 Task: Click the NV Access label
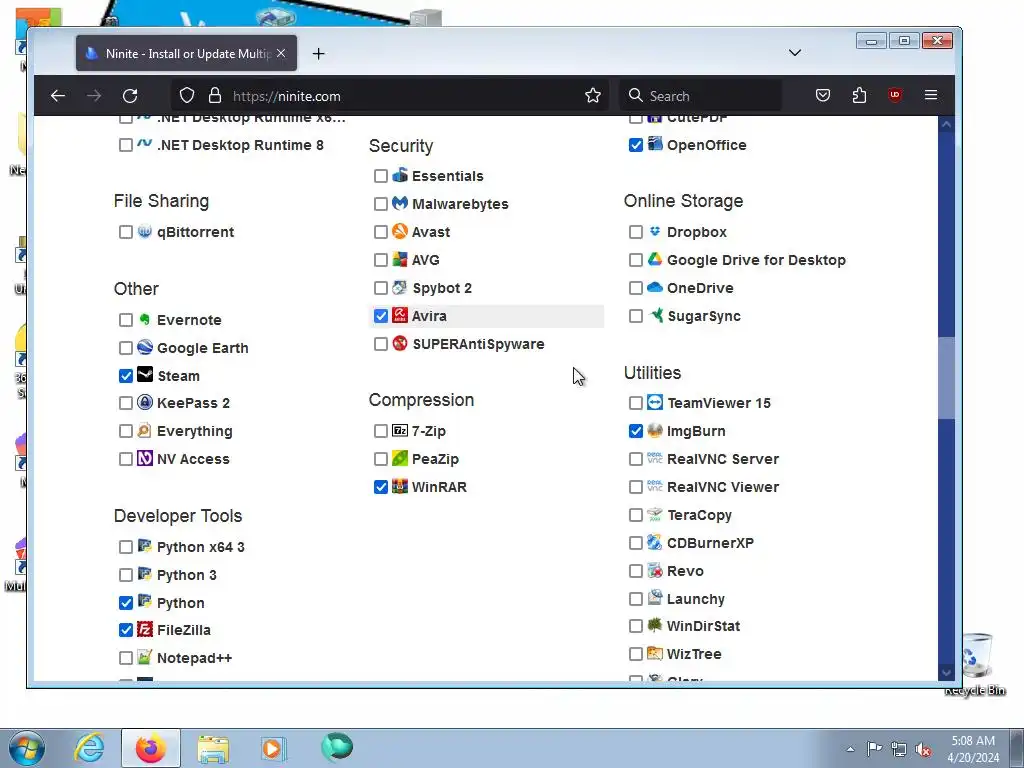193,459
